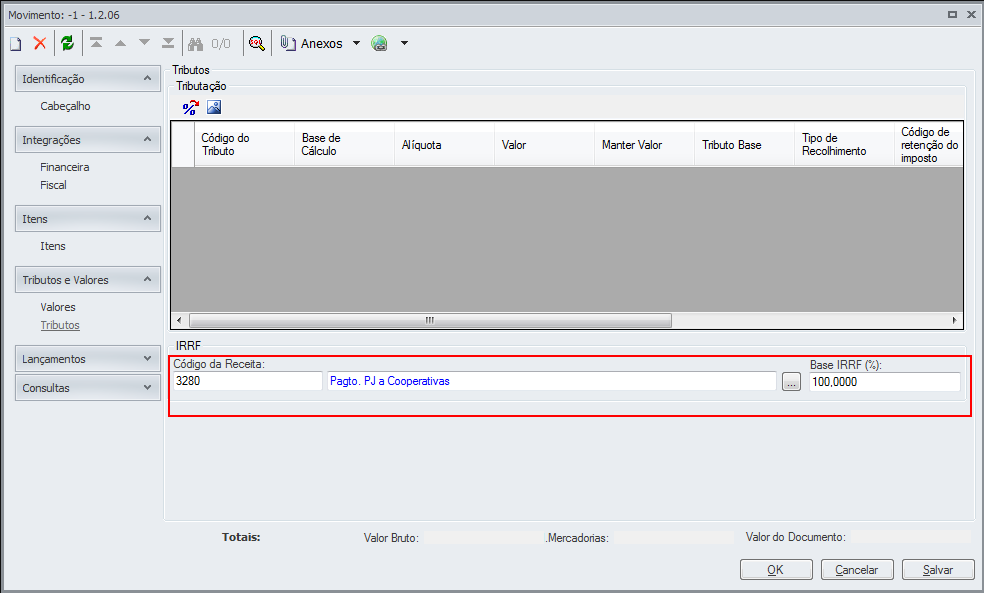This screenshot has width=984, height=593.
Task: Open Cabeçalho in the sidebar
Action: click(x=65, y=106)
